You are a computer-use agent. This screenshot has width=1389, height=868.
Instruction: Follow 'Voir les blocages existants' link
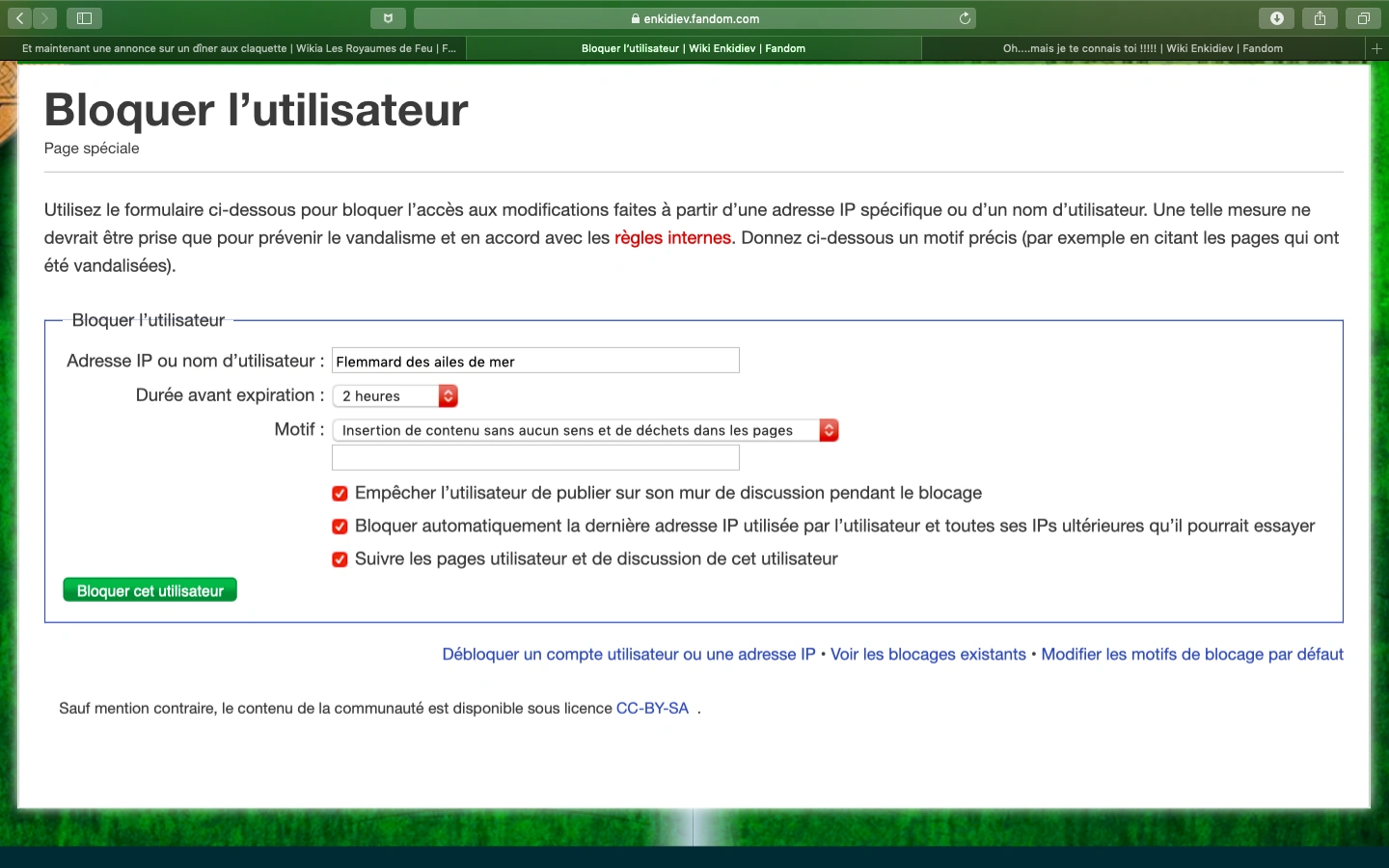[x=928, y=654]
